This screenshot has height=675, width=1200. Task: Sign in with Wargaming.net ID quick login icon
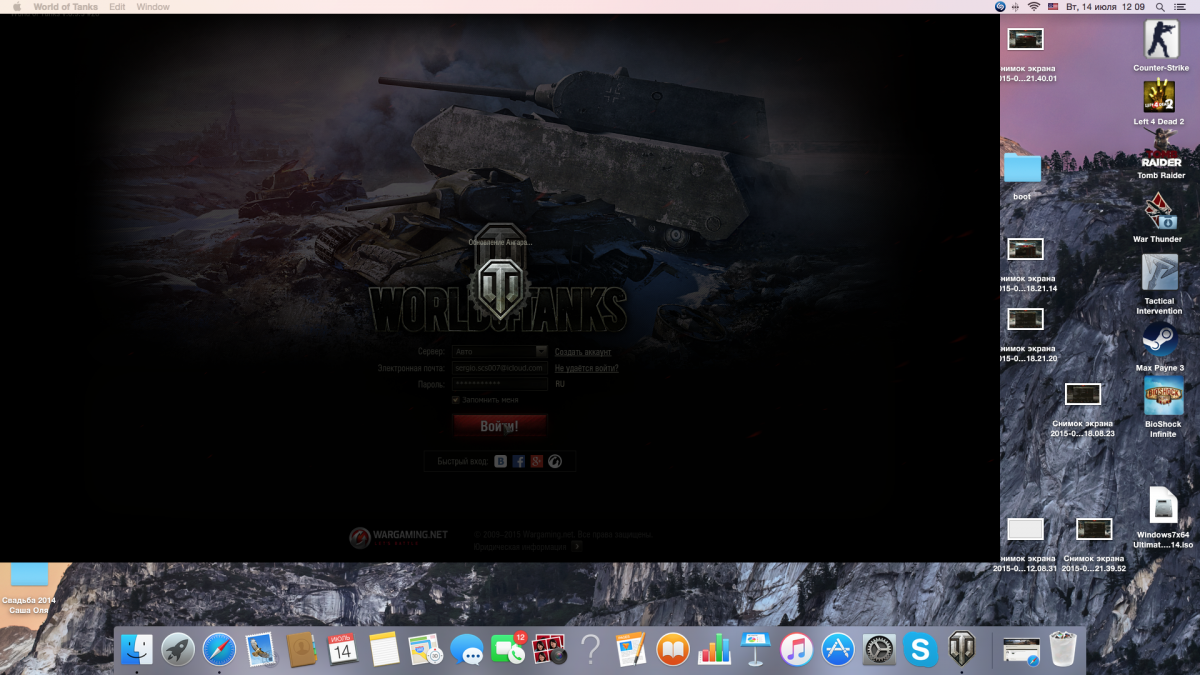(555, 461)
